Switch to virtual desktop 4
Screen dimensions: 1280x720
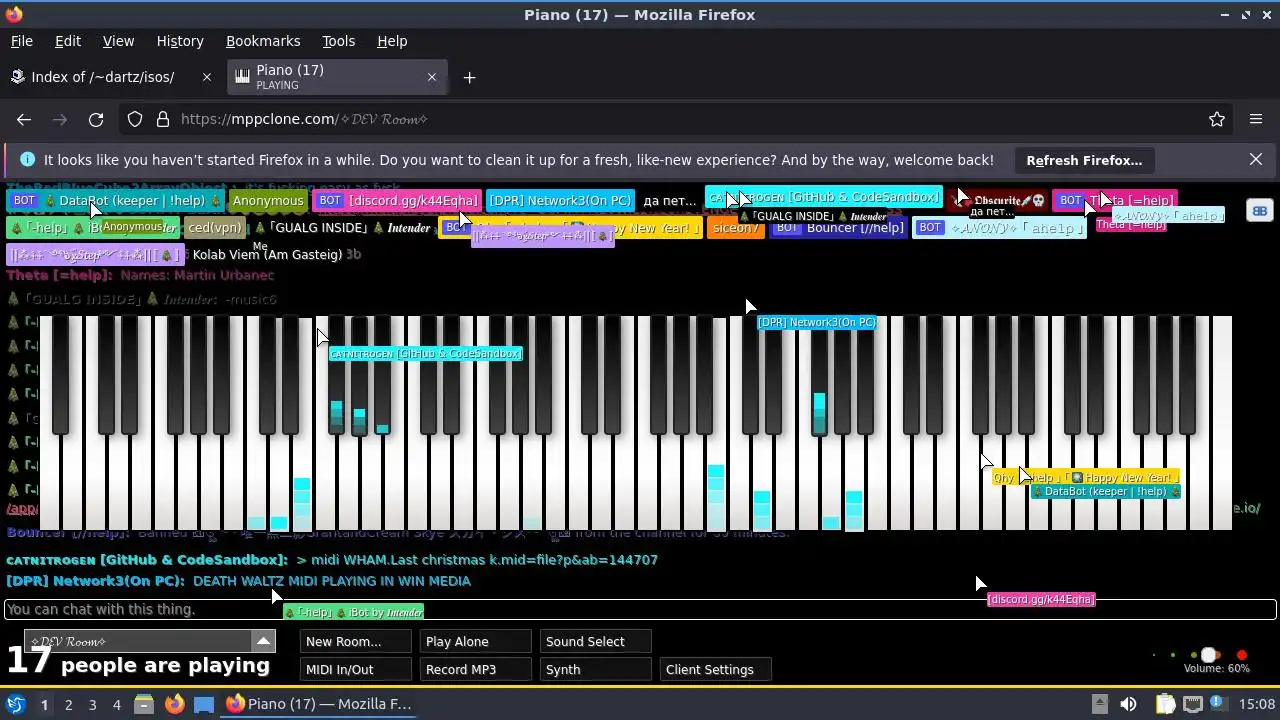click(116, 704)
